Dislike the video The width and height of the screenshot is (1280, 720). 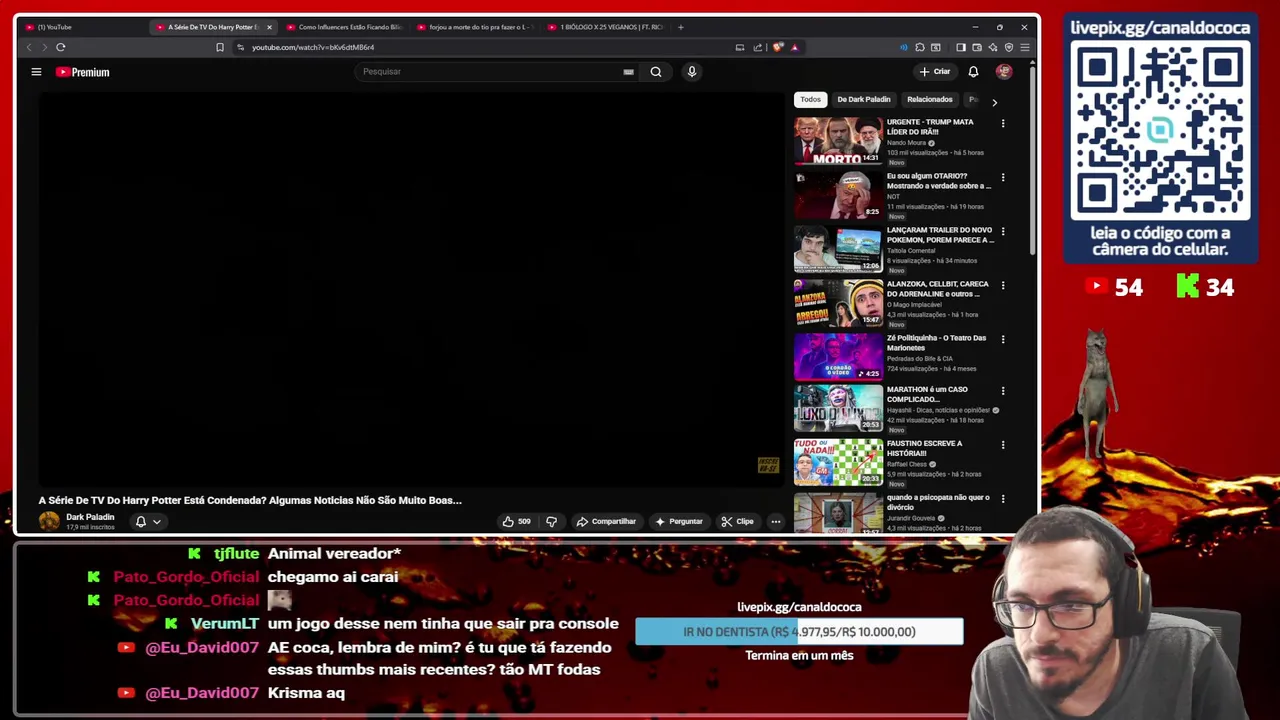551,521
